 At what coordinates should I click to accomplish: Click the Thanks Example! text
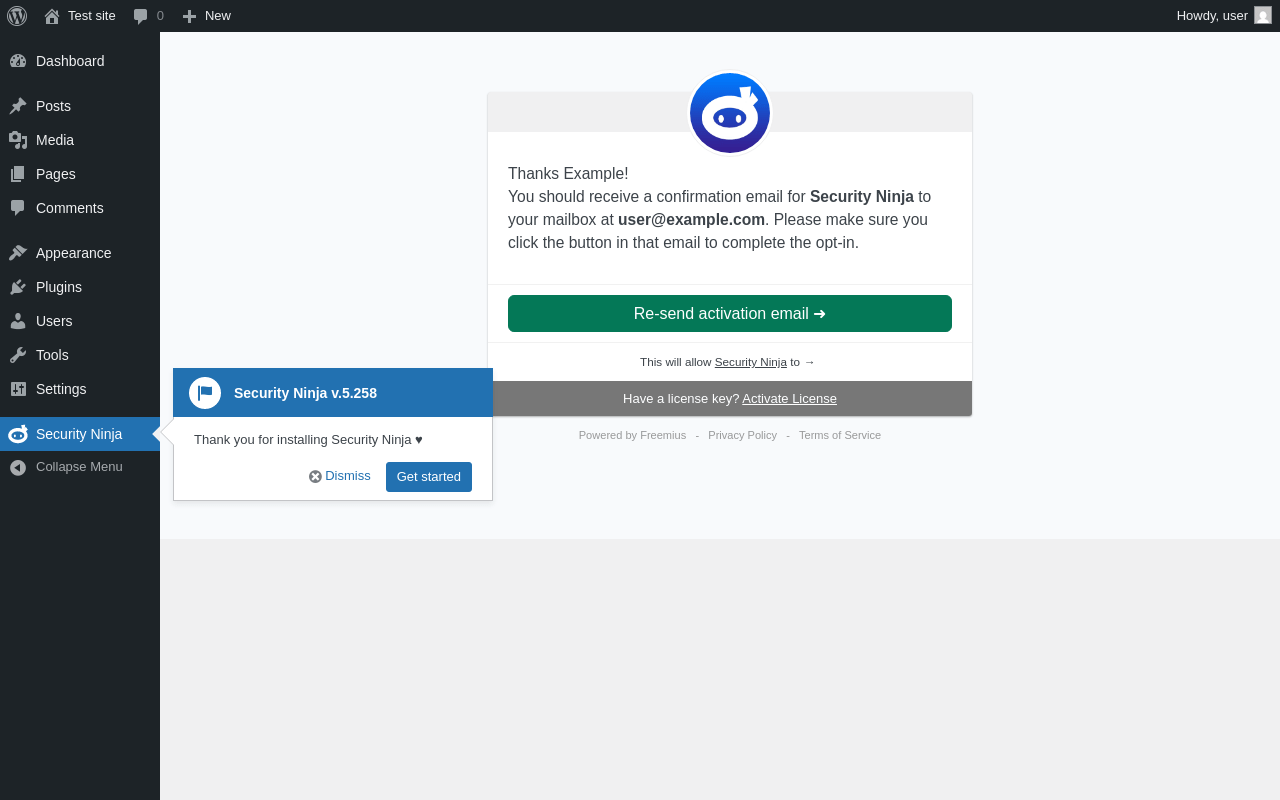pos(568,174)
